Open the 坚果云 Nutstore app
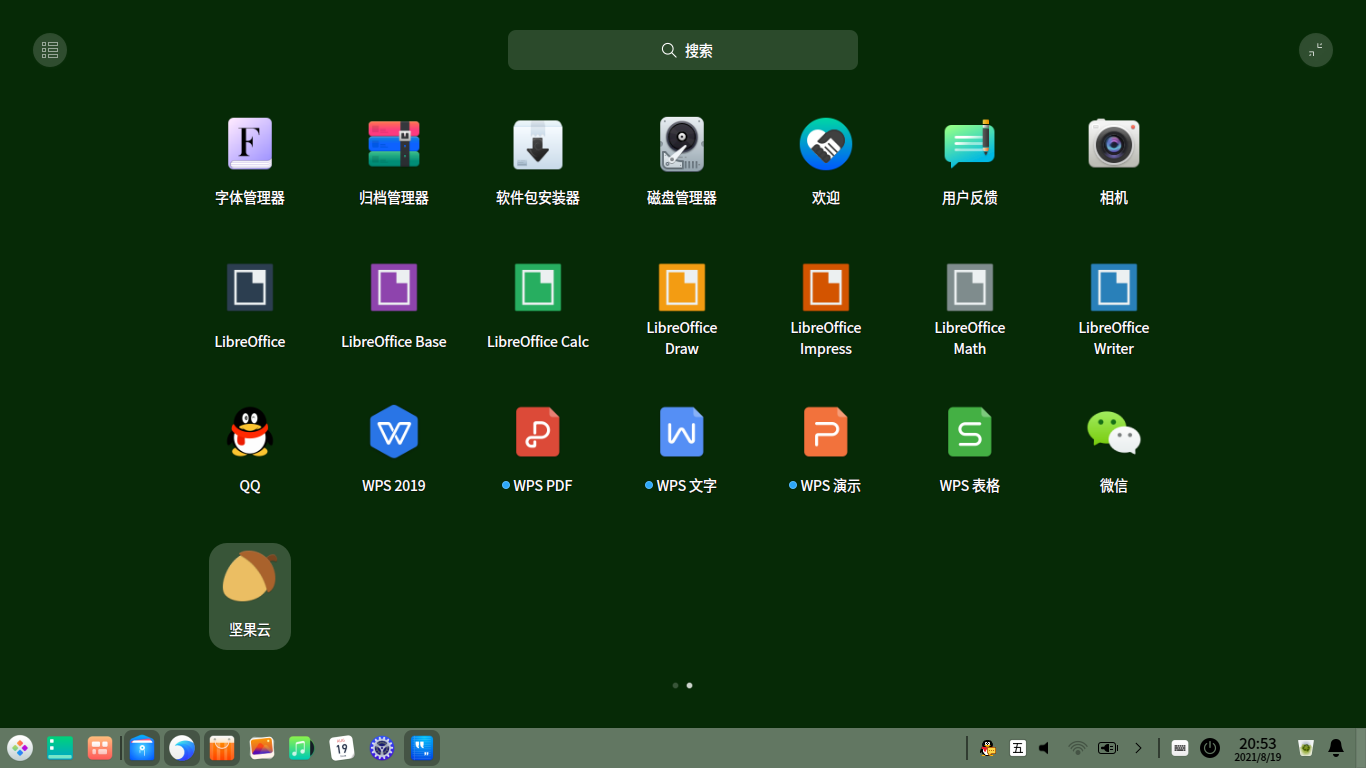The image size is (1366, 768). [x=250, y=596]
